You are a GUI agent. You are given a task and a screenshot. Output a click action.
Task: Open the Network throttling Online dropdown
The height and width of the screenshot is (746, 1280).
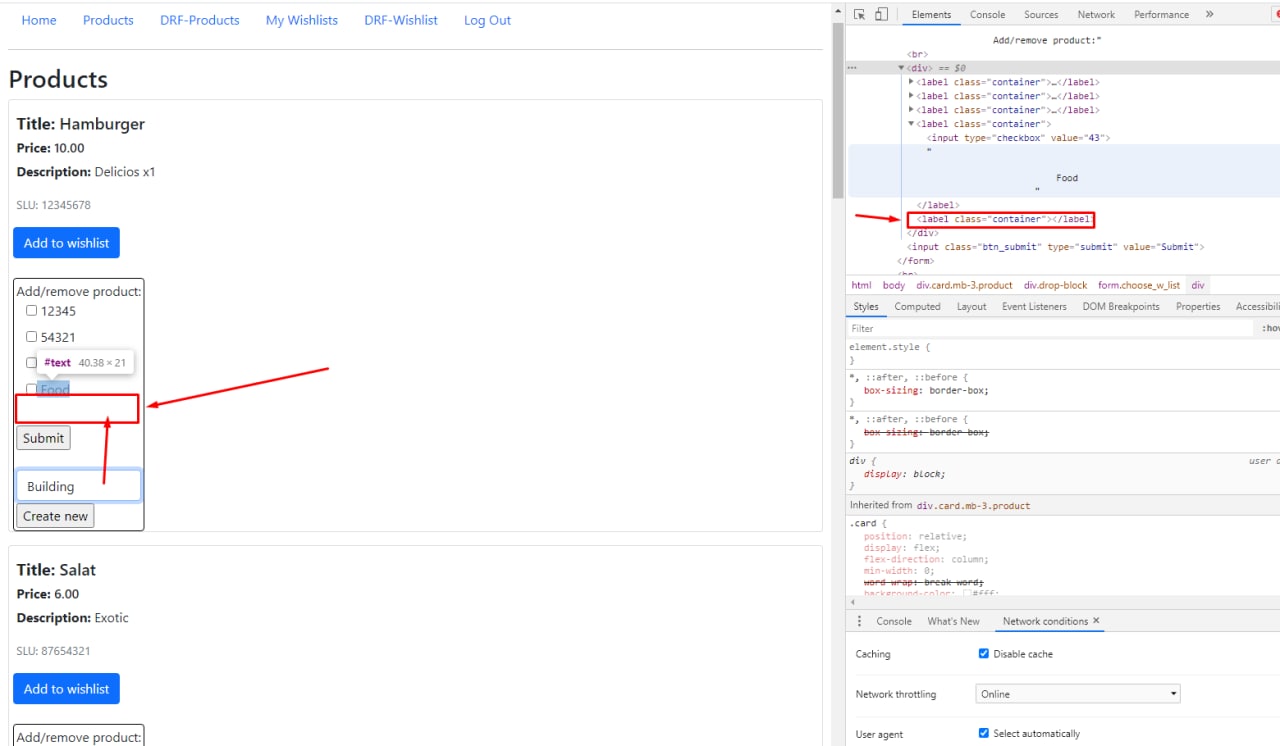[1078, 694]
